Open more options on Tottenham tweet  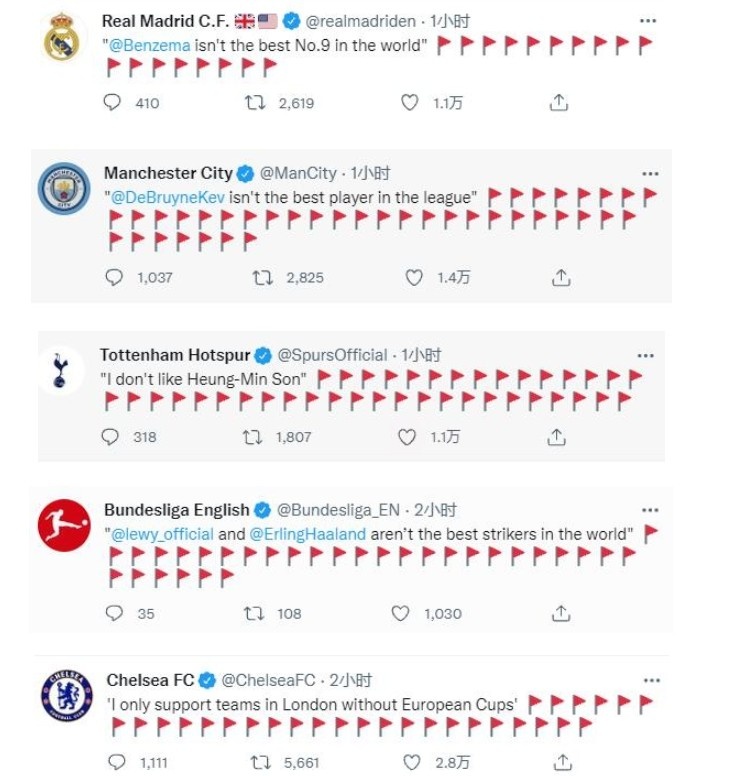click(647, 355)
